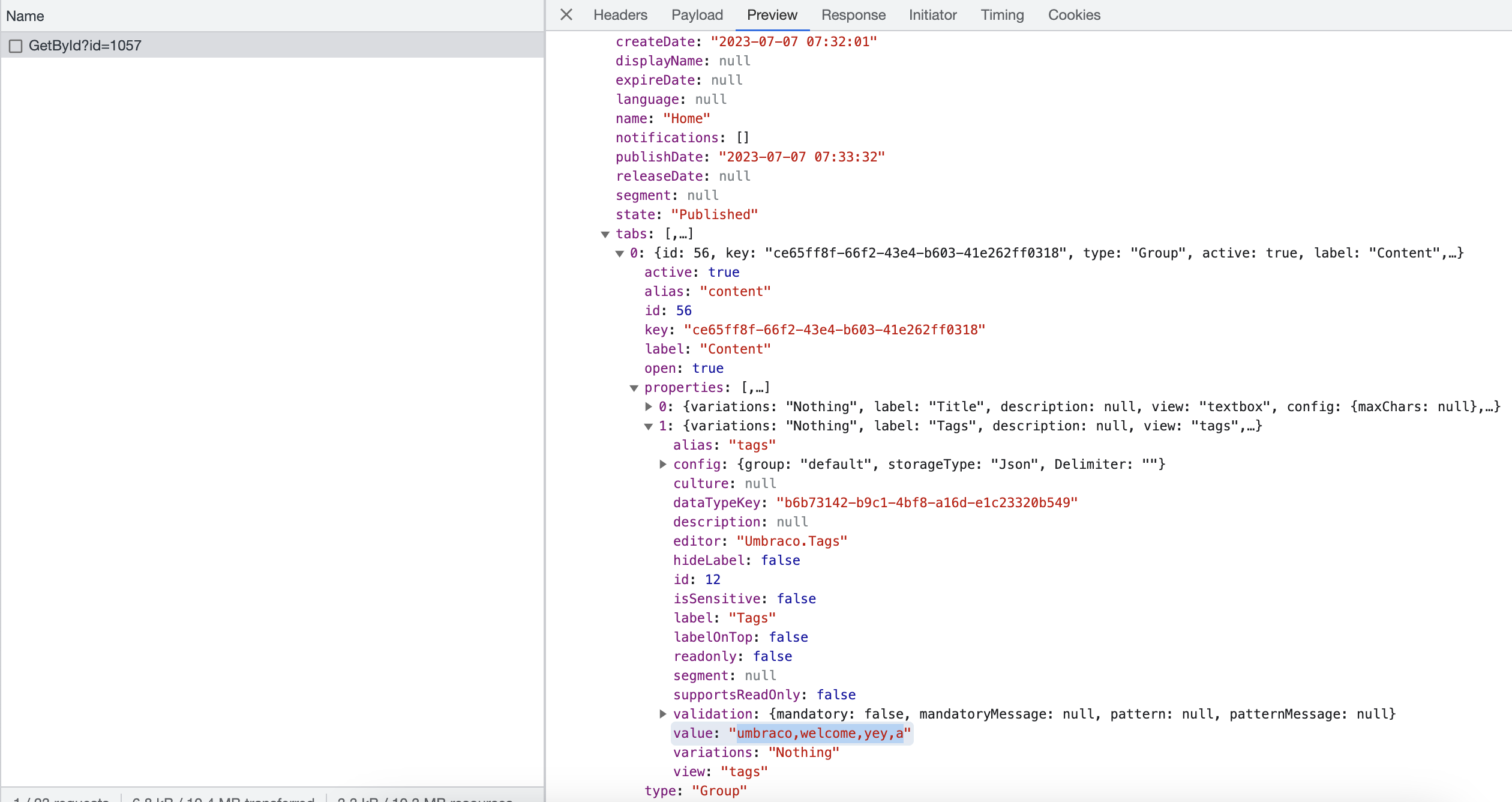Viewport: 1512px width, 802px height.
Task: Expand the Title property entry
Action: tap(649, 407)
